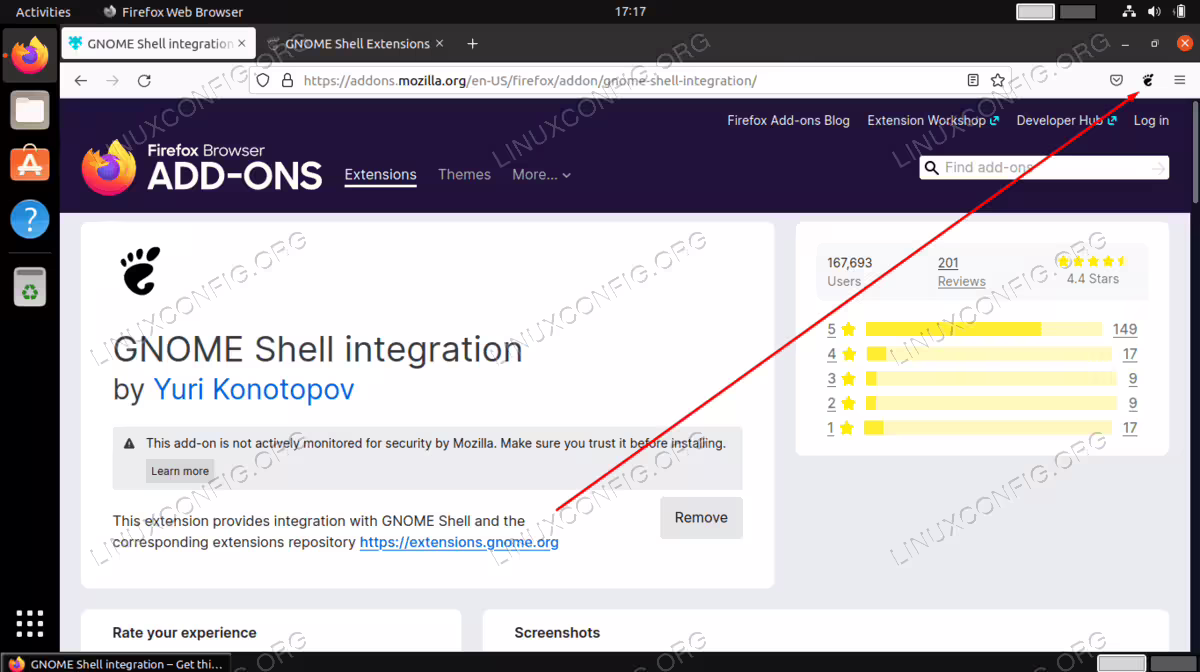
Task: Expand the More… dropdown menu
Action: pos(541,174)
